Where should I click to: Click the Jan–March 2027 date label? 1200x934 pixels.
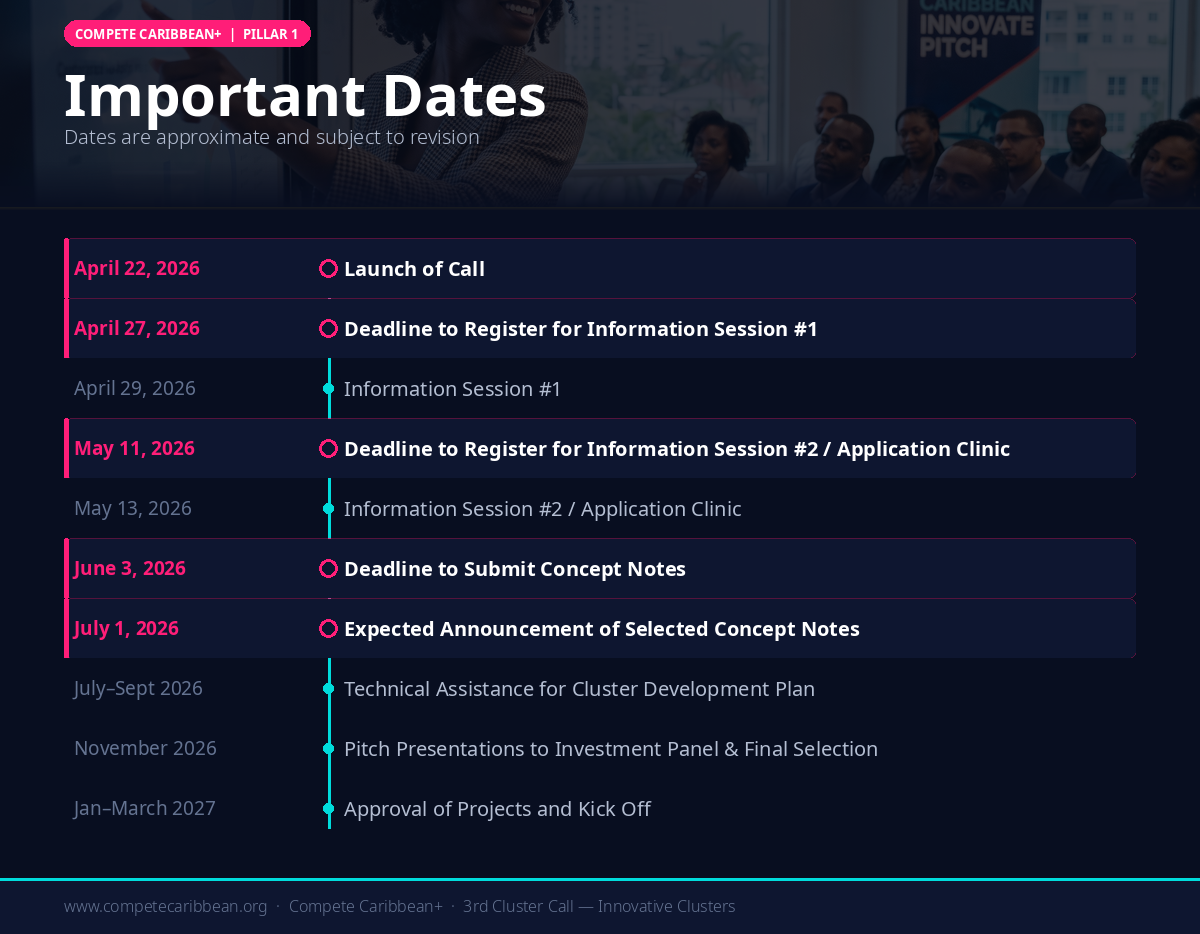145,808
